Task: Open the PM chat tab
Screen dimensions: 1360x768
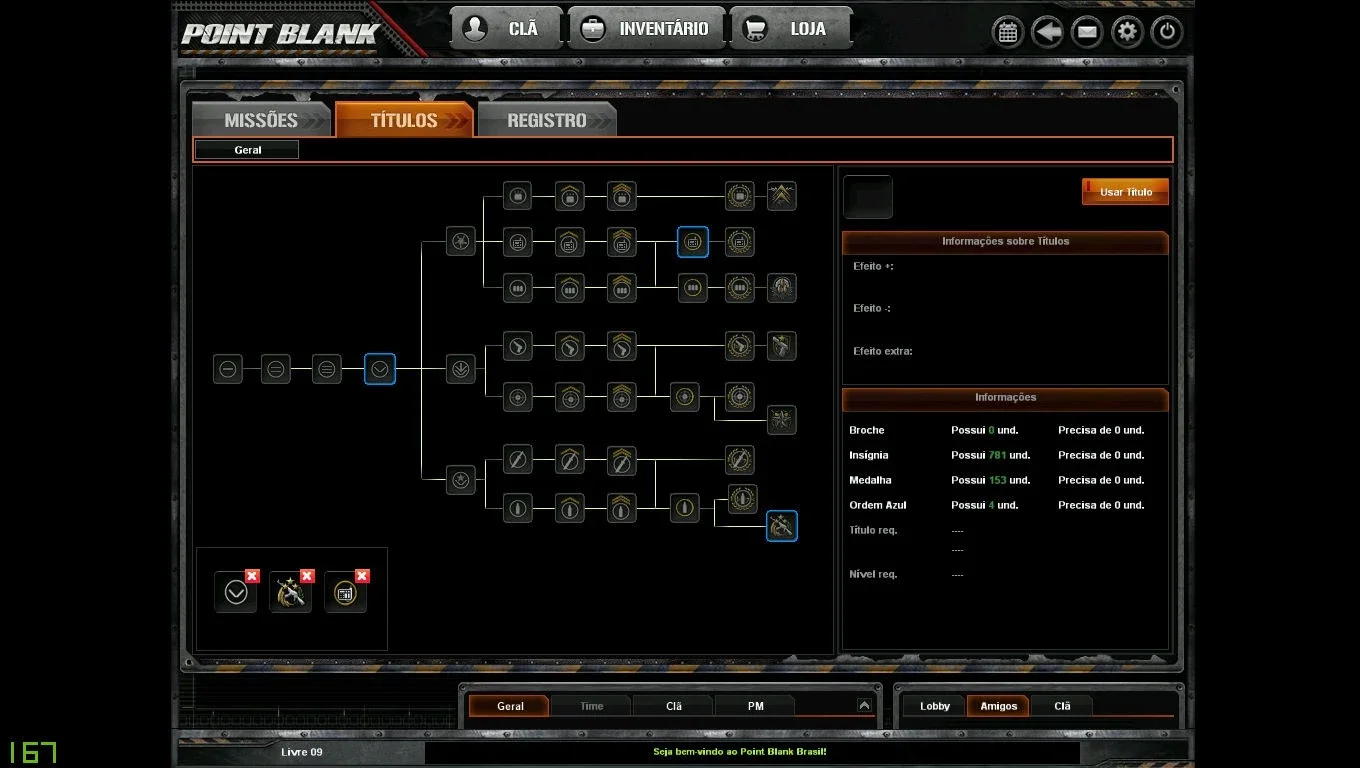Action: (x=756, y=706)
